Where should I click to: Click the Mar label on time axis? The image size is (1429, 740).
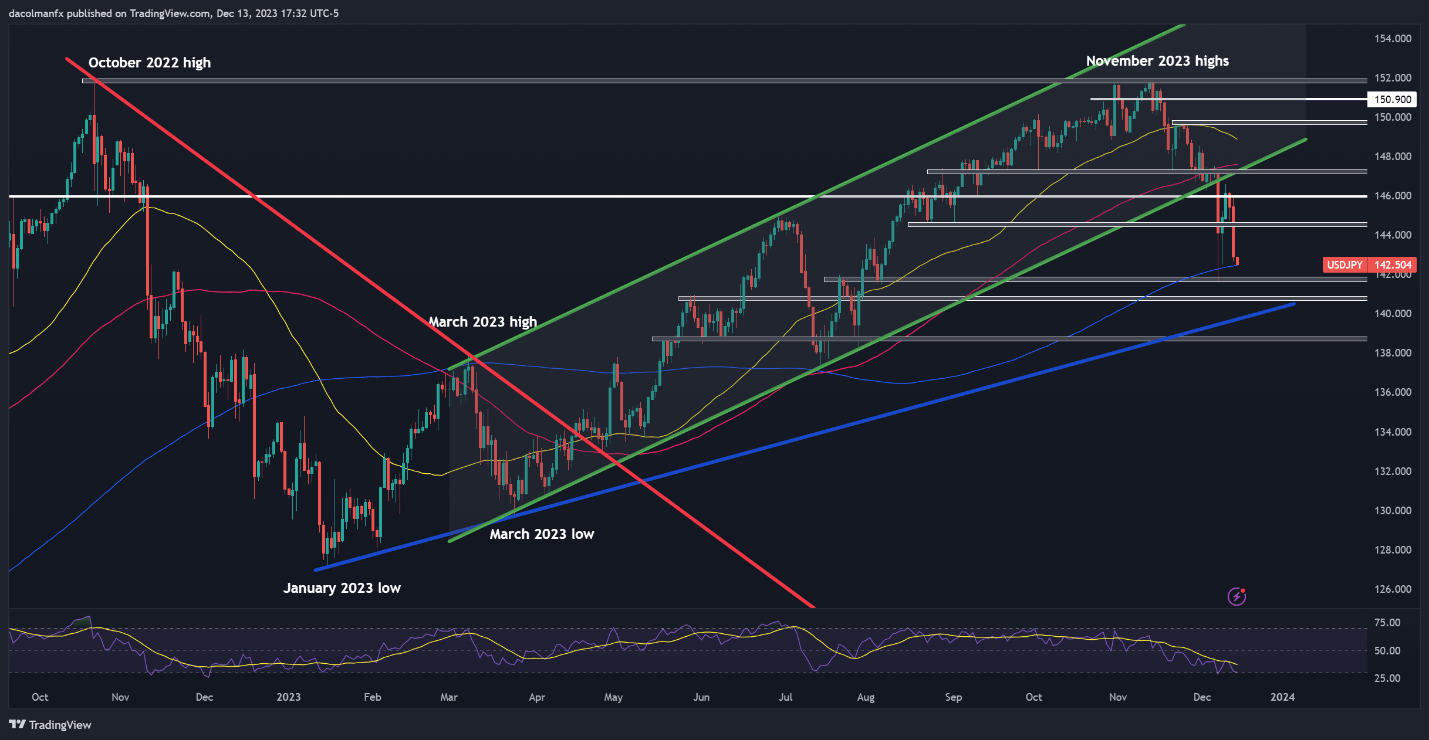click(x=449, y=697)
